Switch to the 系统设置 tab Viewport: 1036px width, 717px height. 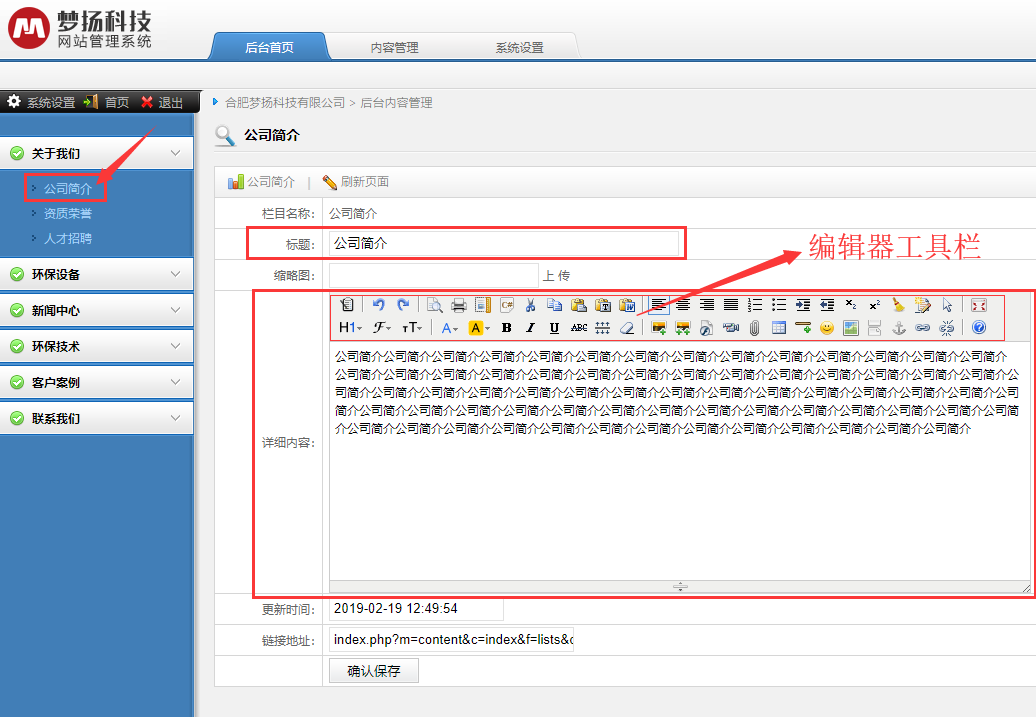pyautogui.click(x=519, y=47)
